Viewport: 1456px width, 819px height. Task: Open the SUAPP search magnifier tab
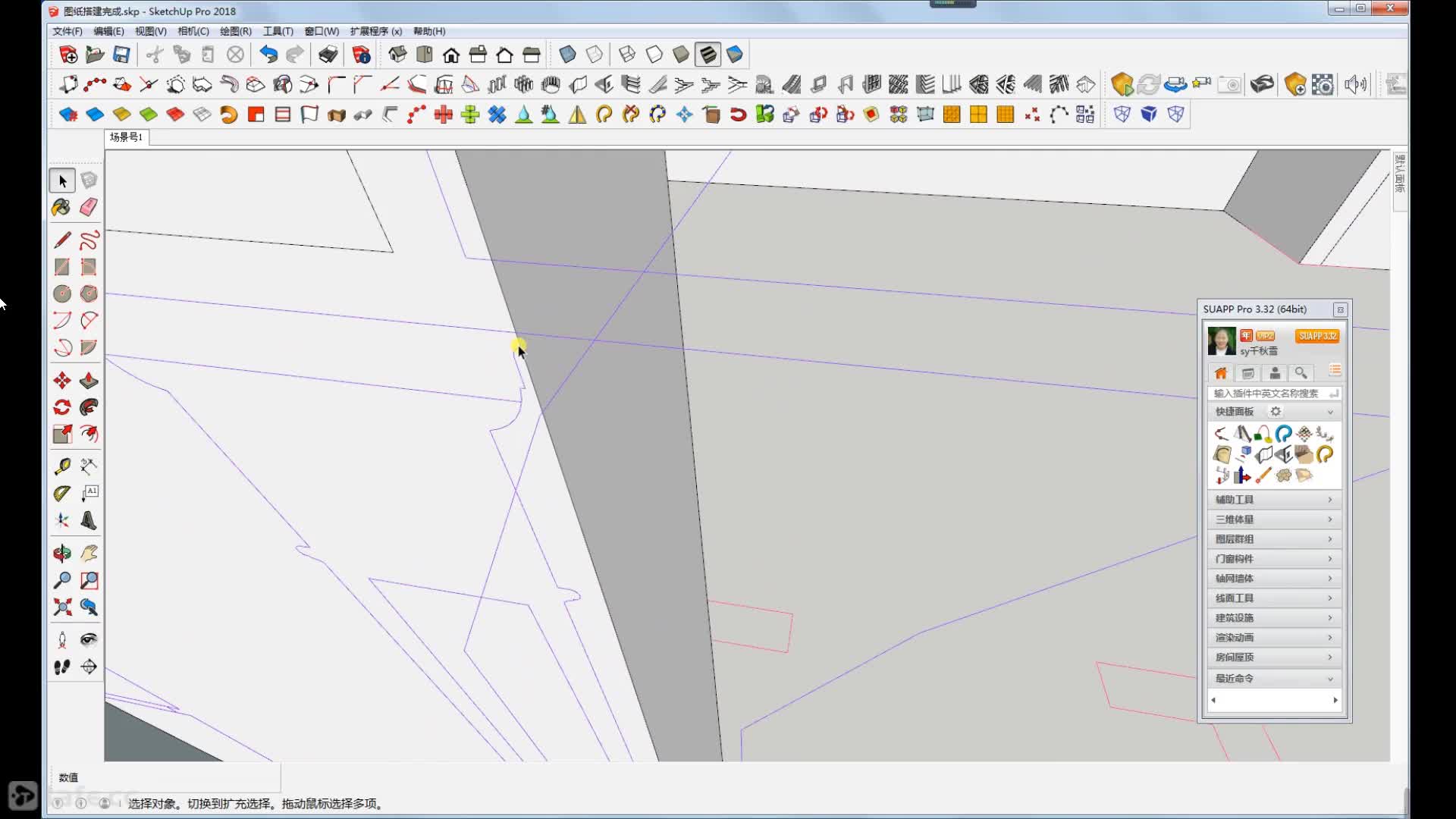(1301, 373)
